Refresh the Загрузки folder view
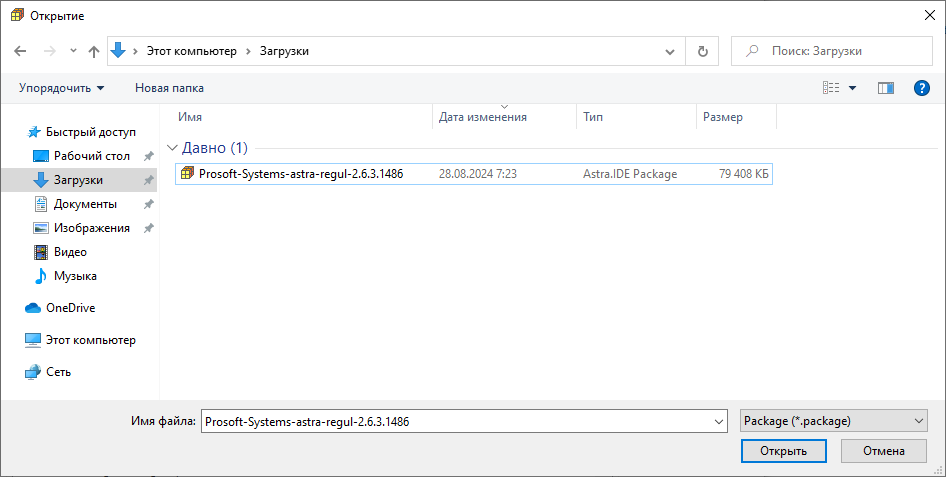The width and height of the screenshot is (946, 477). [x=702, y=51]
